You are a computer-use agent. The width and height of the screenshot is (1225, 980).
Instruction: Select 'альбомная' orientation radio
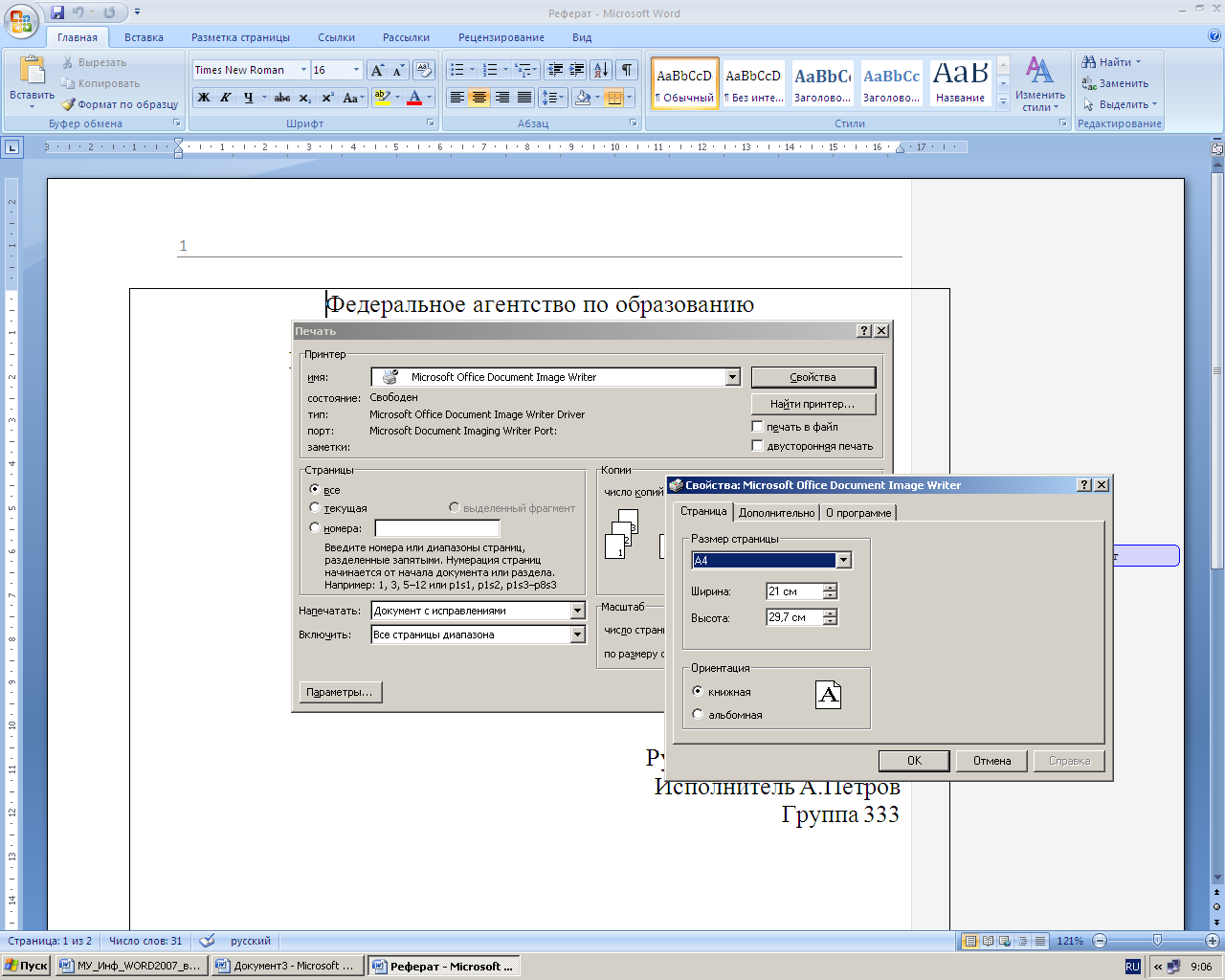point(698,714)
